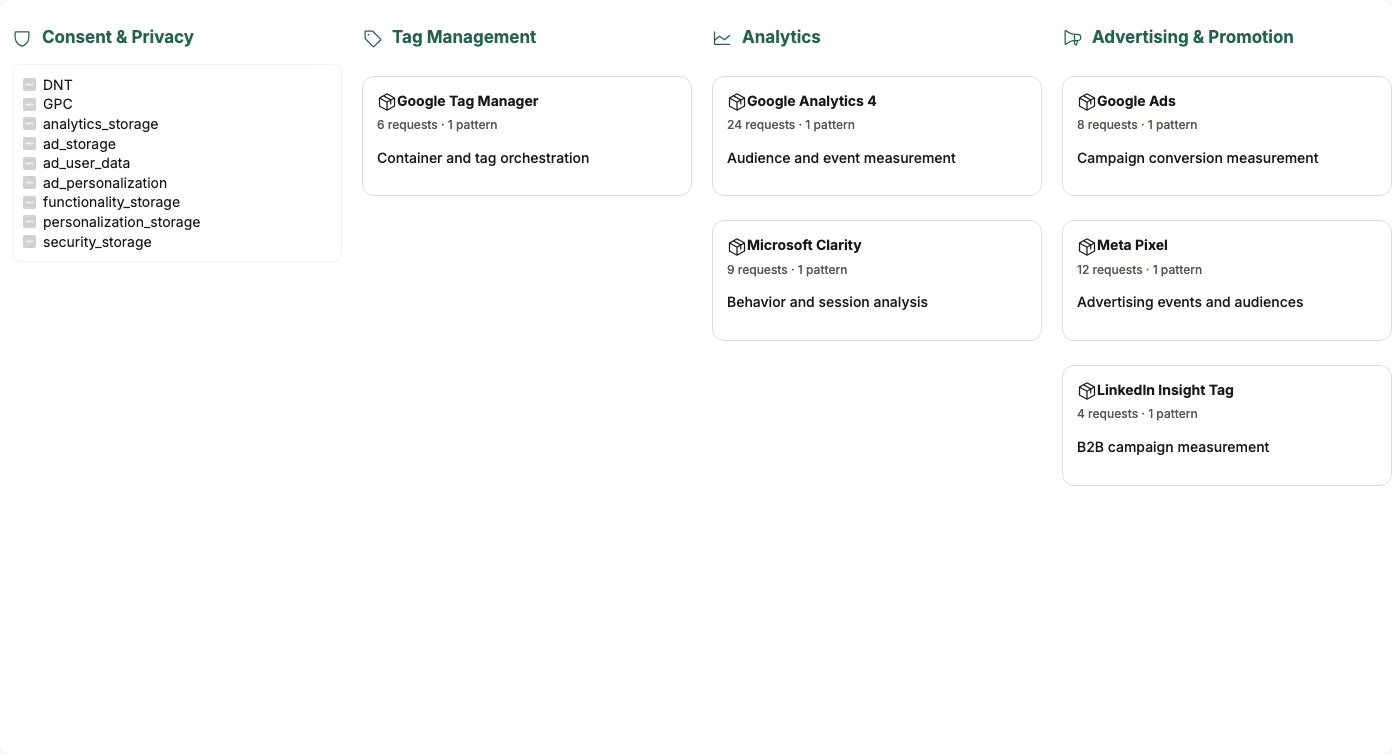
Task: Click the package icon on Google Ads
Action: pos(1086,102)
